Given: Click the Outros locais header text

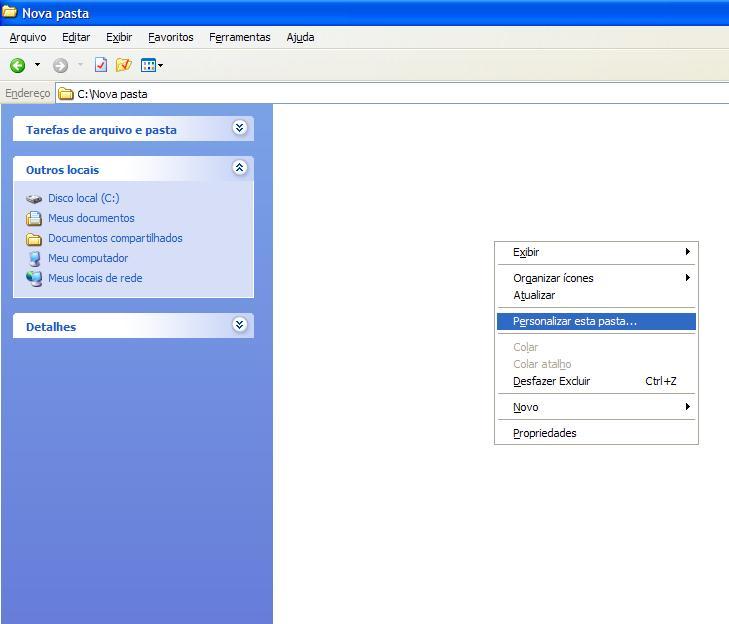Looking at the screenshot, I should click(62, 170).
